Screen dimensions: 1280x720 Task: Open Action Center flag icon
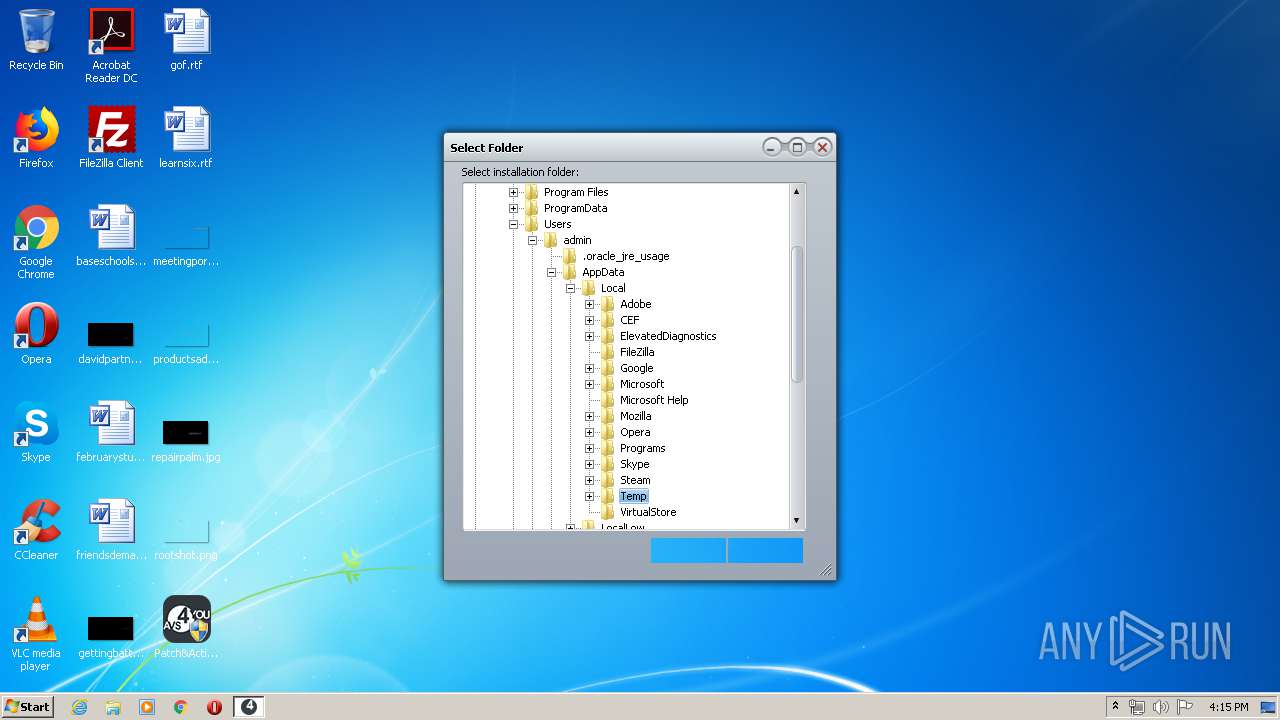click(1185, 707)
